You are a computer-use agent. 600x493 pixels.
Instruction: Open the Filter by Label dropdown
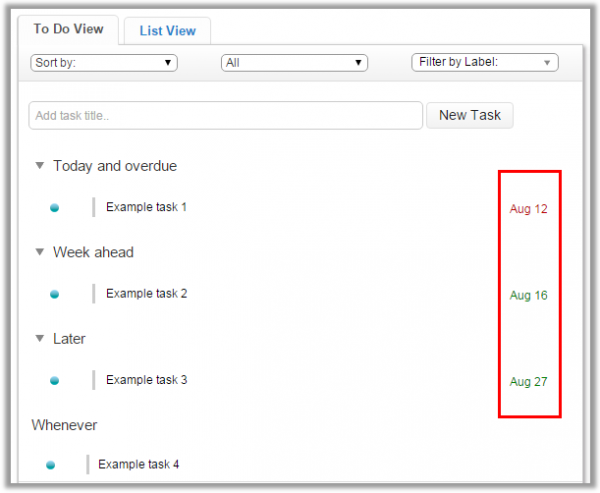pos(485,62)
